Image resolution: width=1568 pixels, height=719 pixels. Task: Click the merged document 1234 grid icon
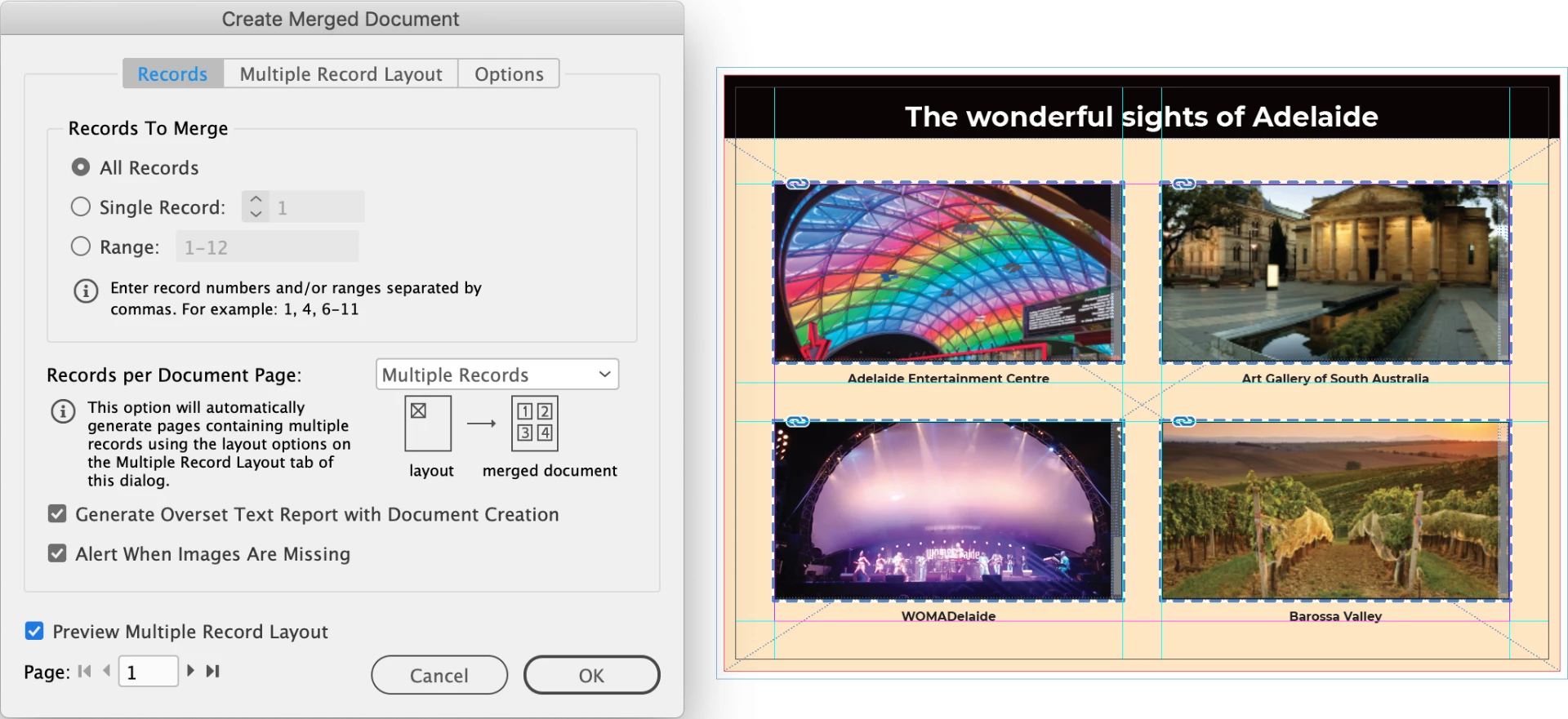(535, 424)
